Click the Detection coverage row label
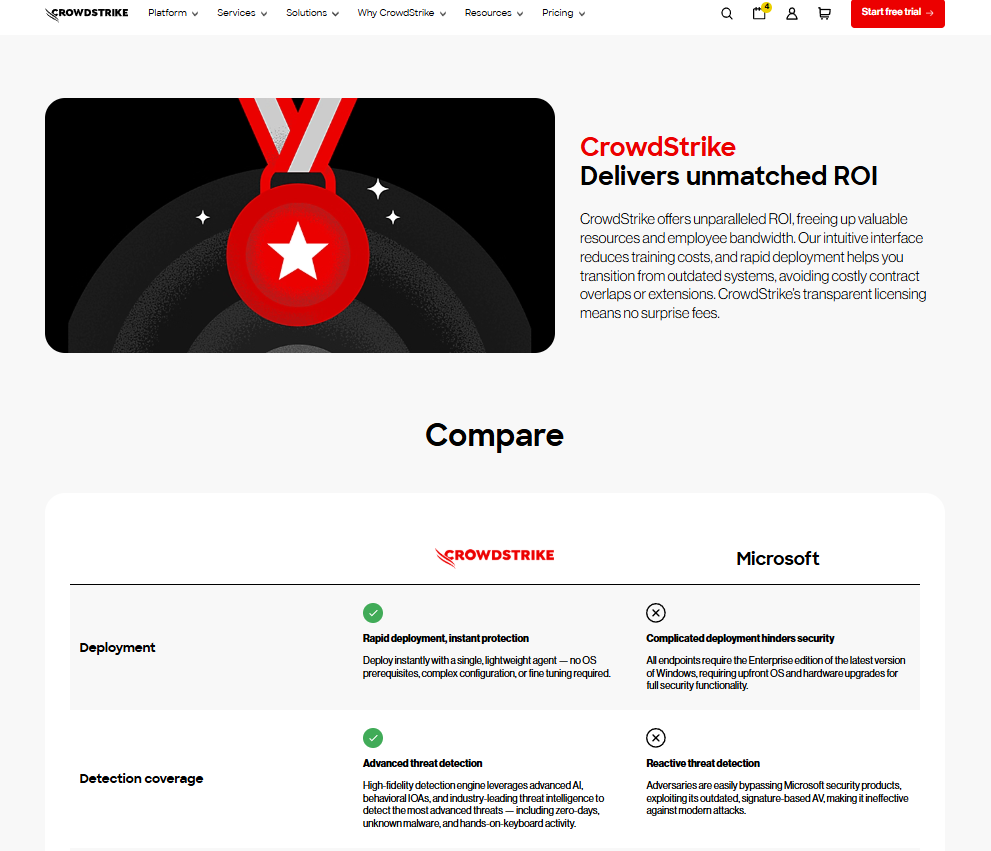991x851 pixels. 141,779
